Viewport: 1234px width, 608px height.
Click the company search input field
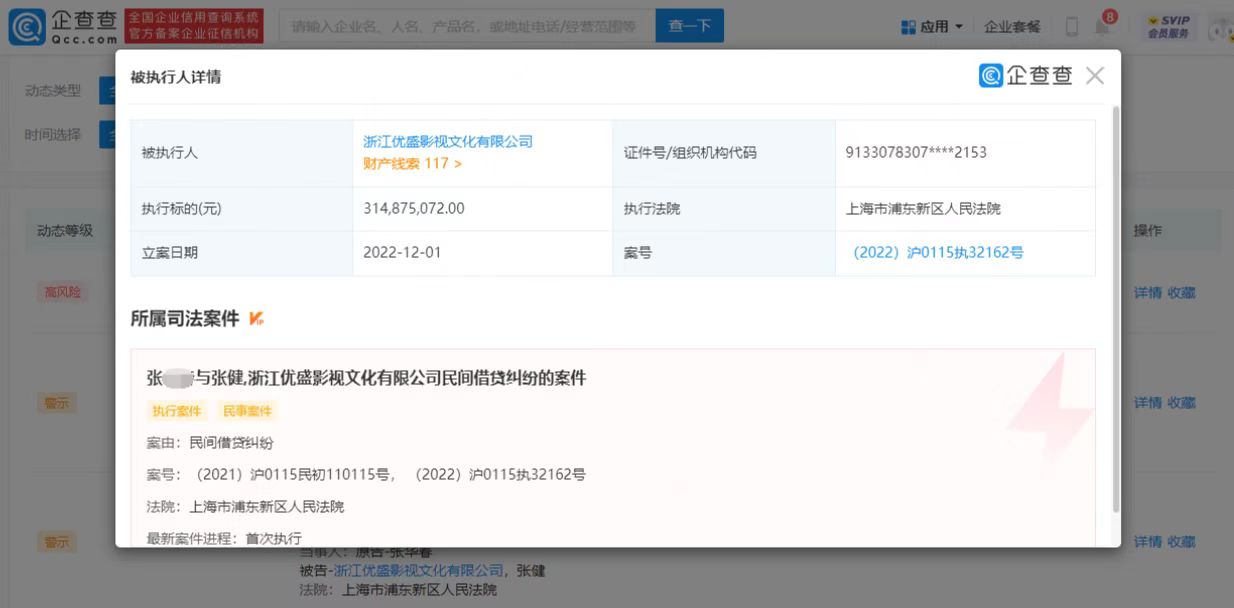tap(465, 27)
